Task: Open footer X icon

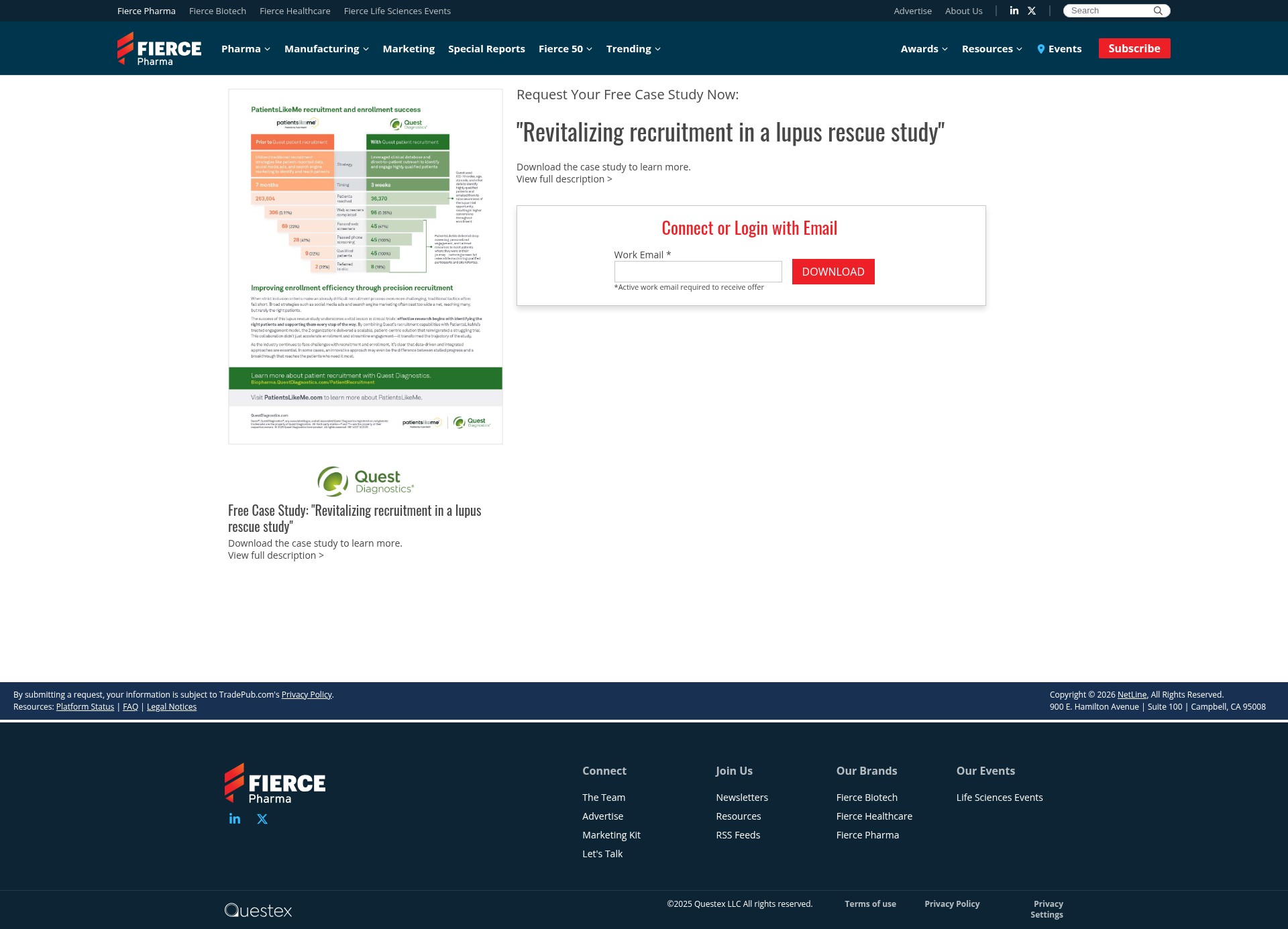Action: tap(262, 819)
